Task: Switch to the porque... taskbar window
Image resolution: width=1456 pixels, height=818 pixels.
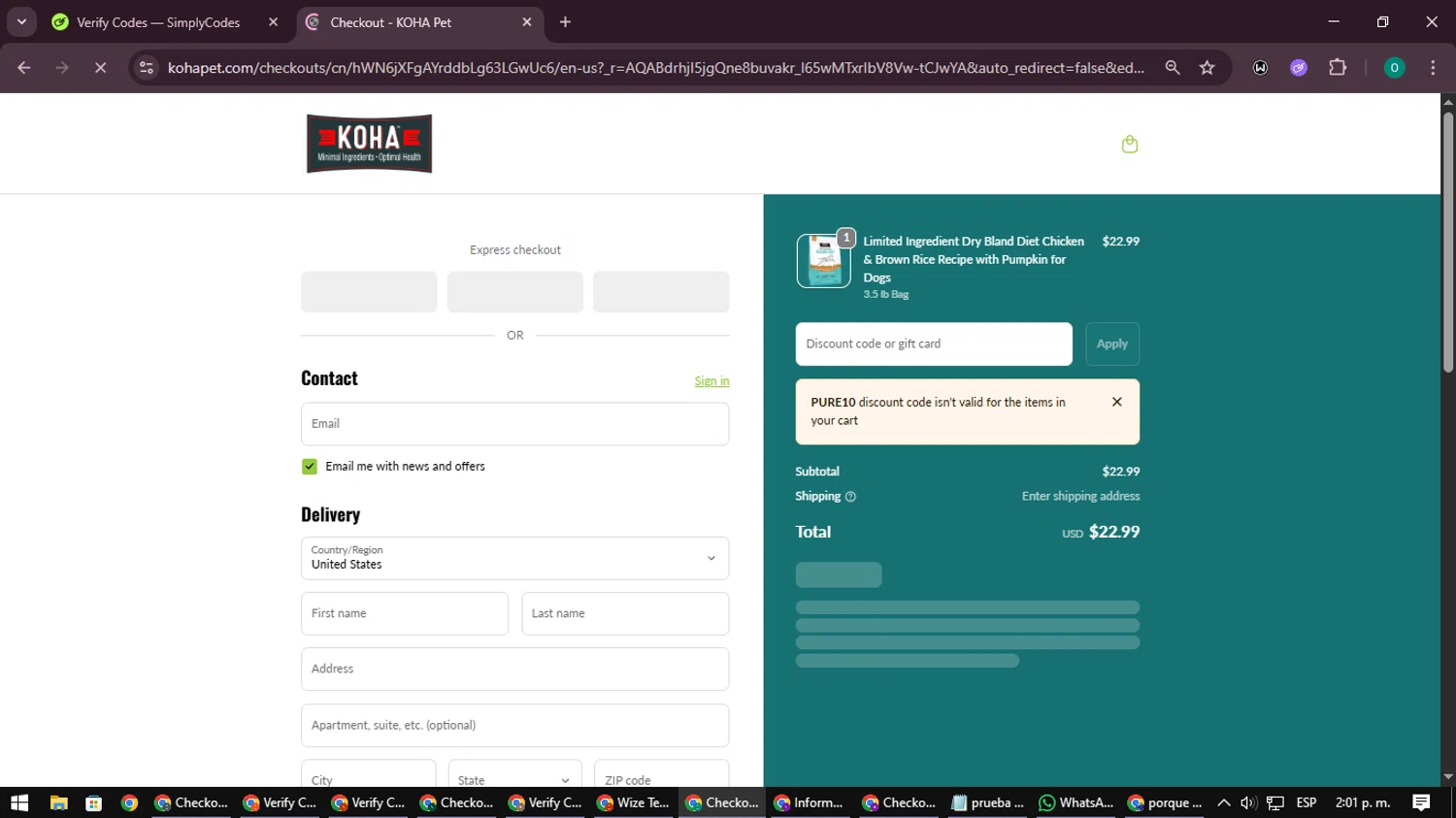Action: tap(1165, 802)
